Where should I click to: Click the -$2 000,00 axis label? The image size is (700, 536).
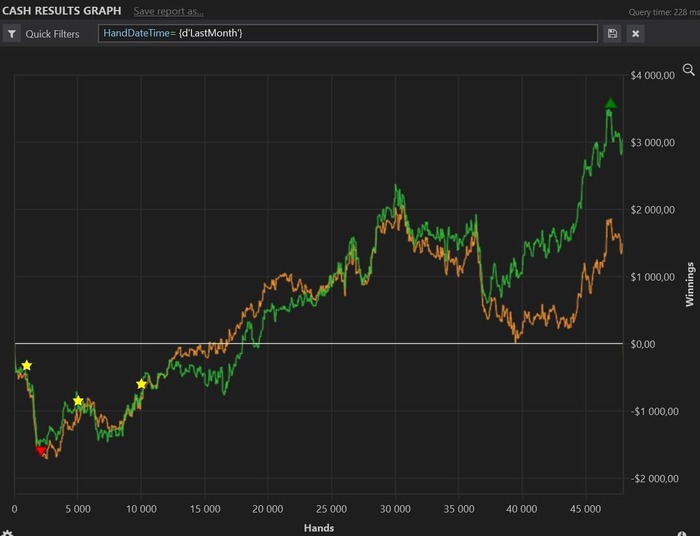tap(654, 479)
